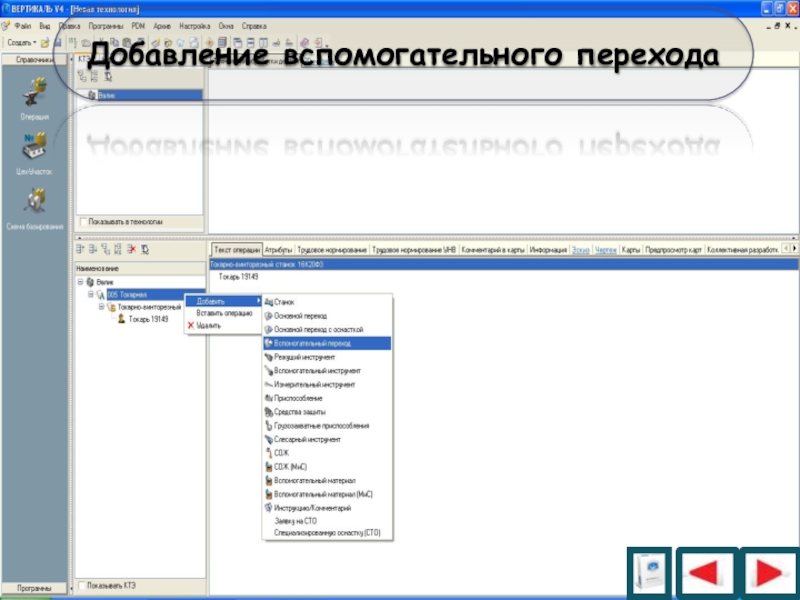
Task: Click the Смена базирования sidebar icon
Action: (34, 204)
